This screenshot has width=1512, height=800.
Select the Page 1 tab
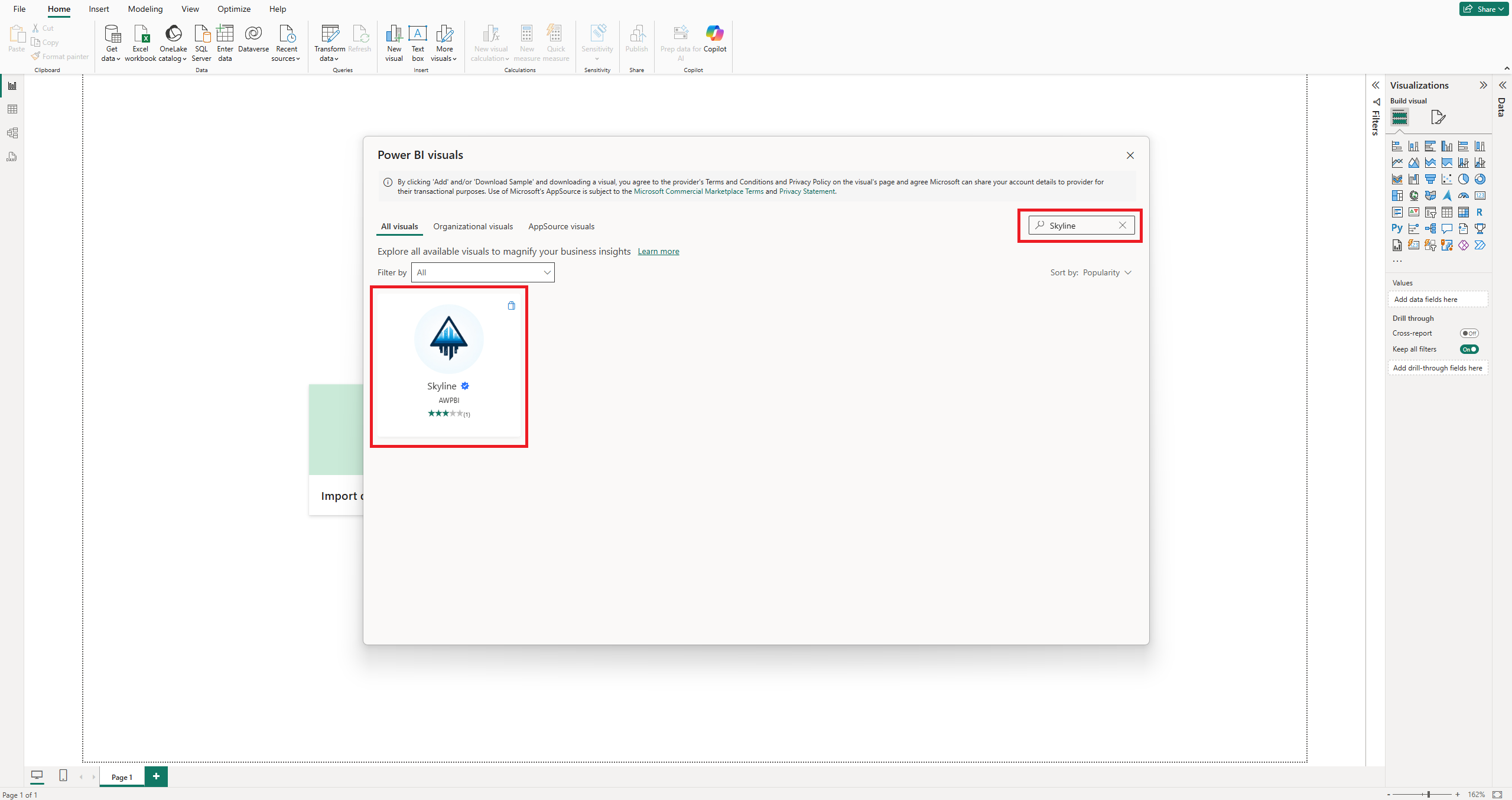click(122, 777)
